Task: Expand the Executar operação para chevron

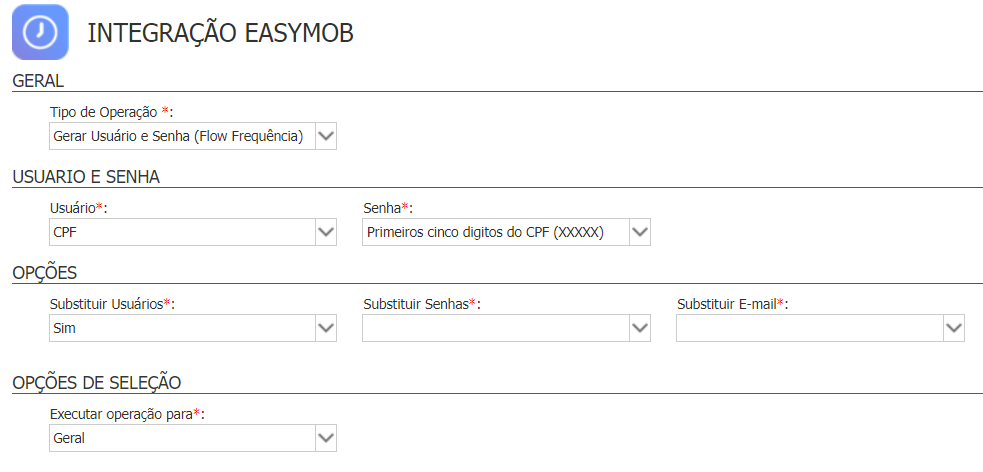Action: pos(325,438)
